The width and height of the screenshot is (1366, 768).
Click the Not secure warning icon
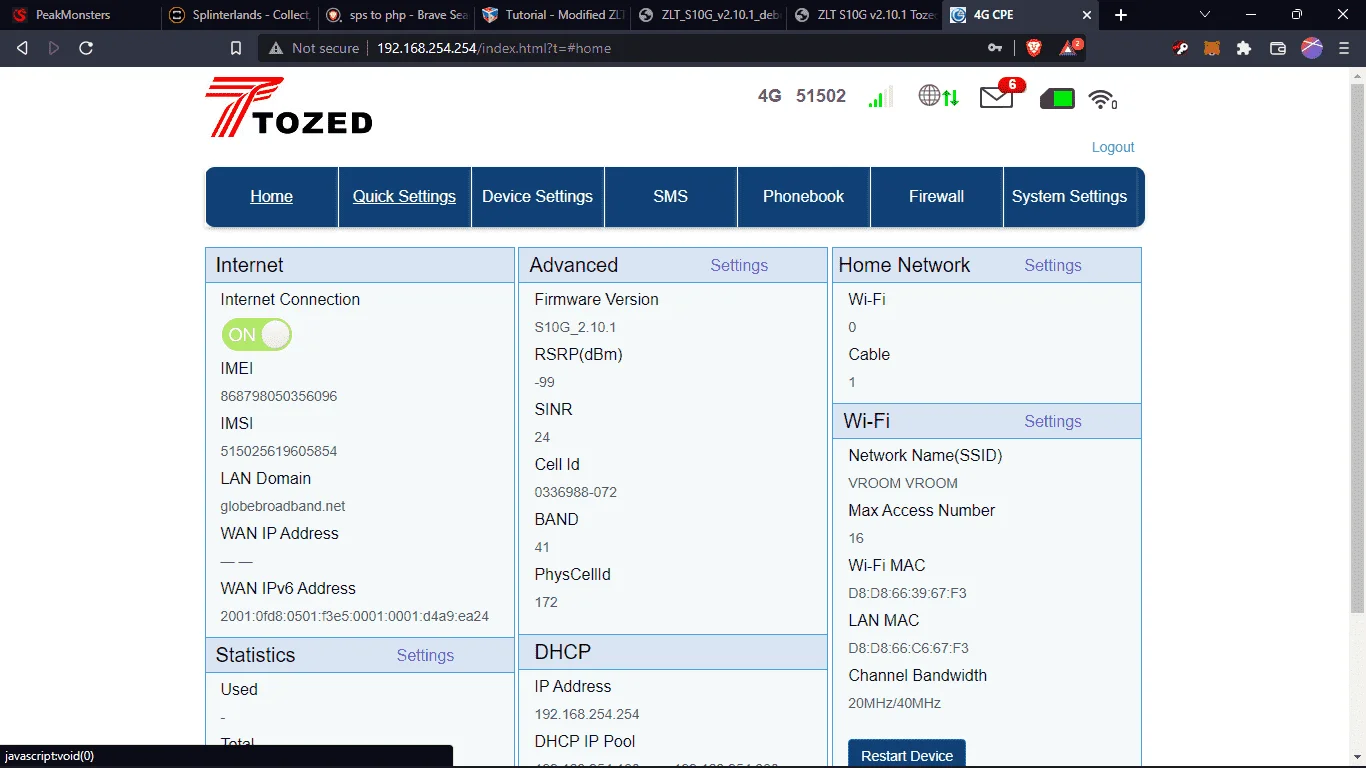click(x=274, y=48)
